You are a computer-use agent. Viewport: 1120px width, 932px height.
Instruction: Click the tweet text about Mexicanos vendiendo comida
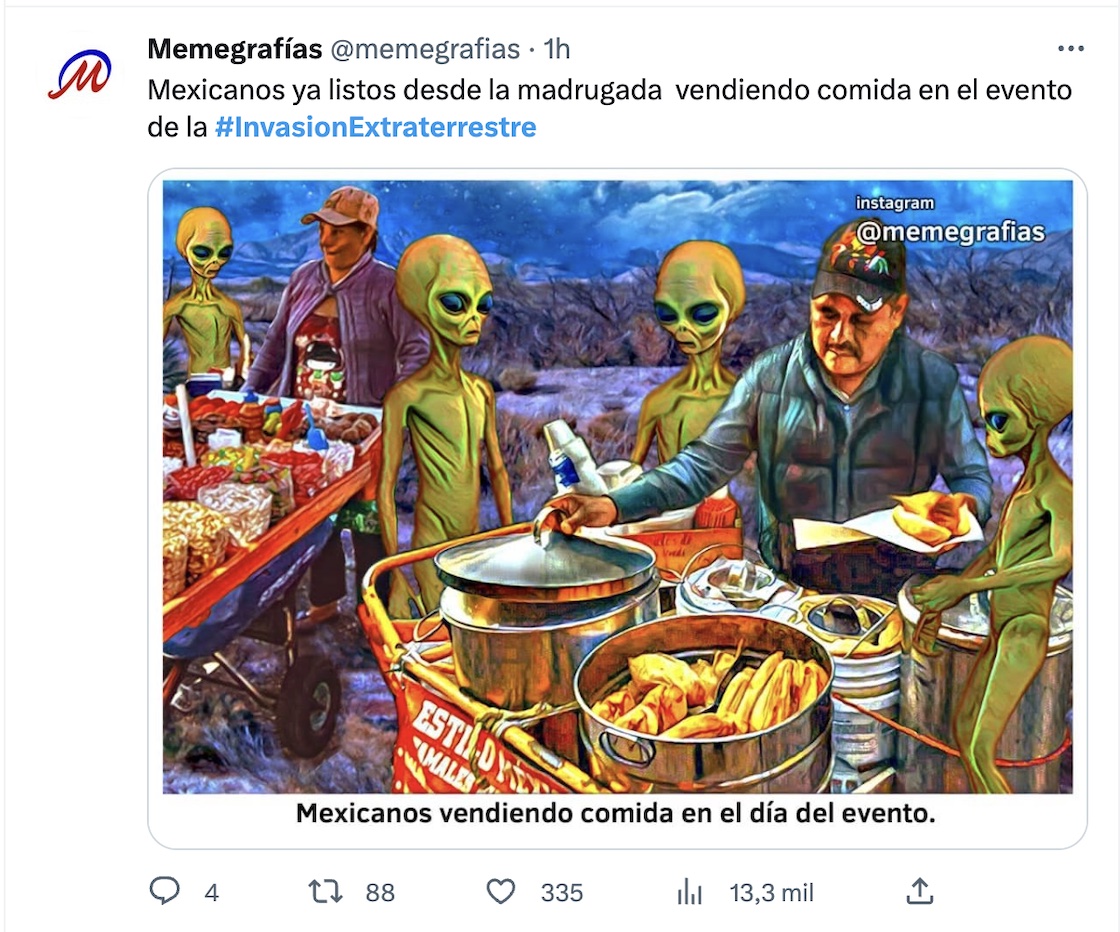(609, 108)
